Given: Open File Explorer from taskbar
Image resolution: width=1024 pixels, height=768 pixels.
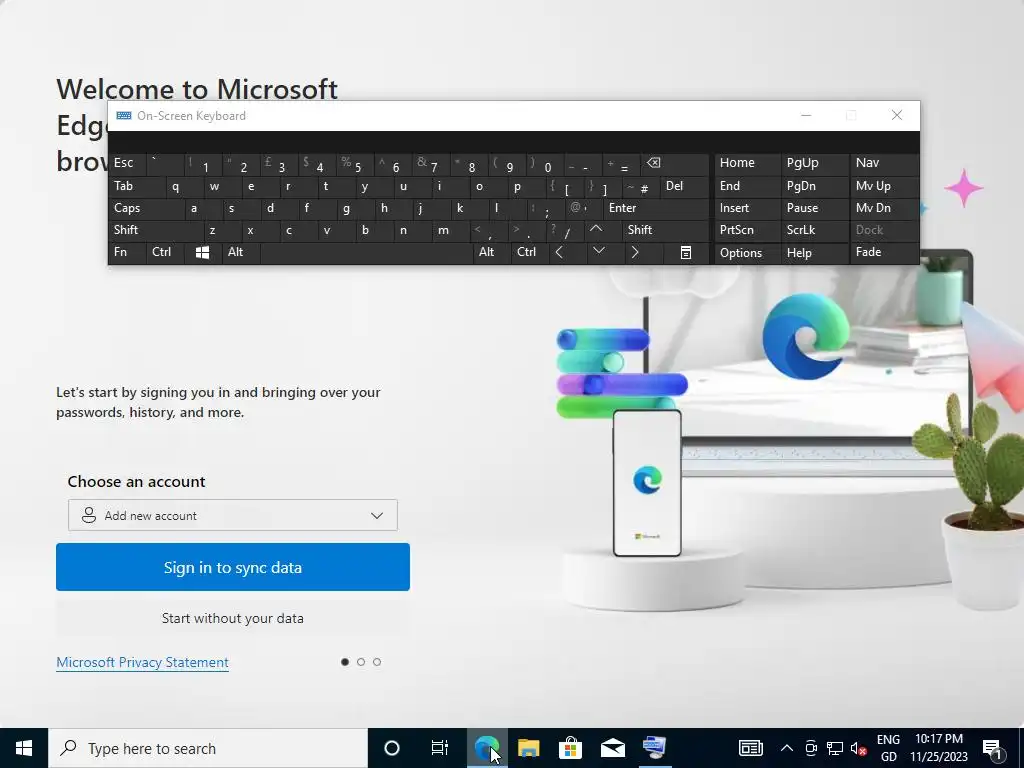Looking at the screenshot, I should [x=528, y=748].
